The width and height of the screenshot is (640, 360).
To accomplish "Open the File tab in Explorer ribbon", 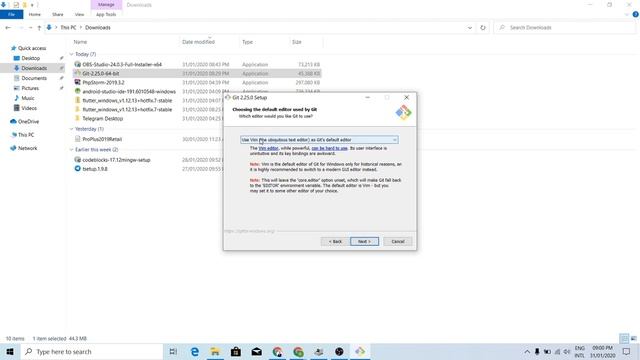I will [11, 14].
